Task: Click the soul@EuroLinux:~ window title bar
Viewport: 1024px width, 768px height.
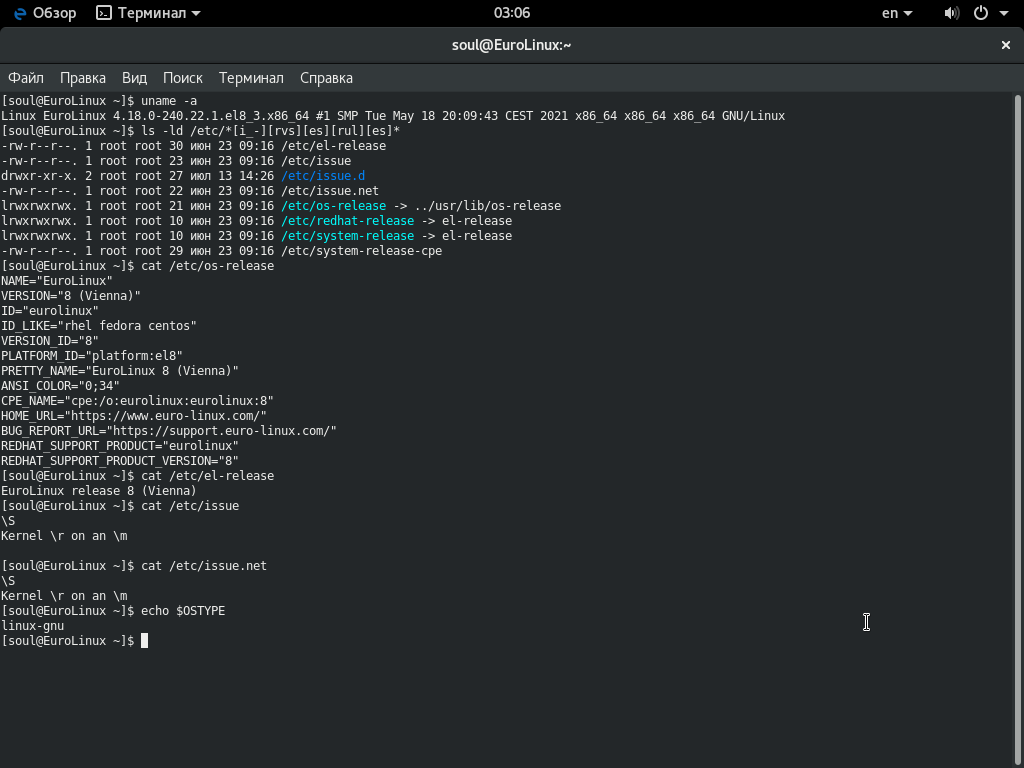Action: click(512, 45)
